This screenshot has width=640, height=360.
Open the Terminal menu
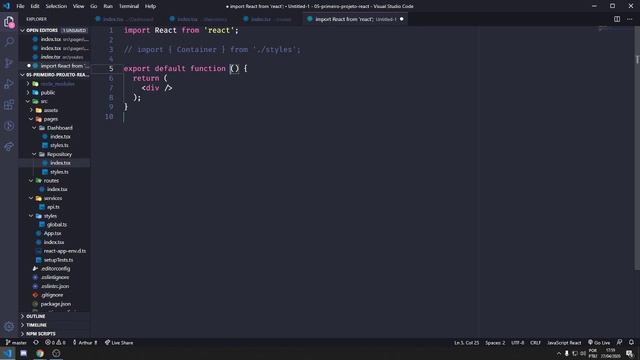(x=129, y=6)
